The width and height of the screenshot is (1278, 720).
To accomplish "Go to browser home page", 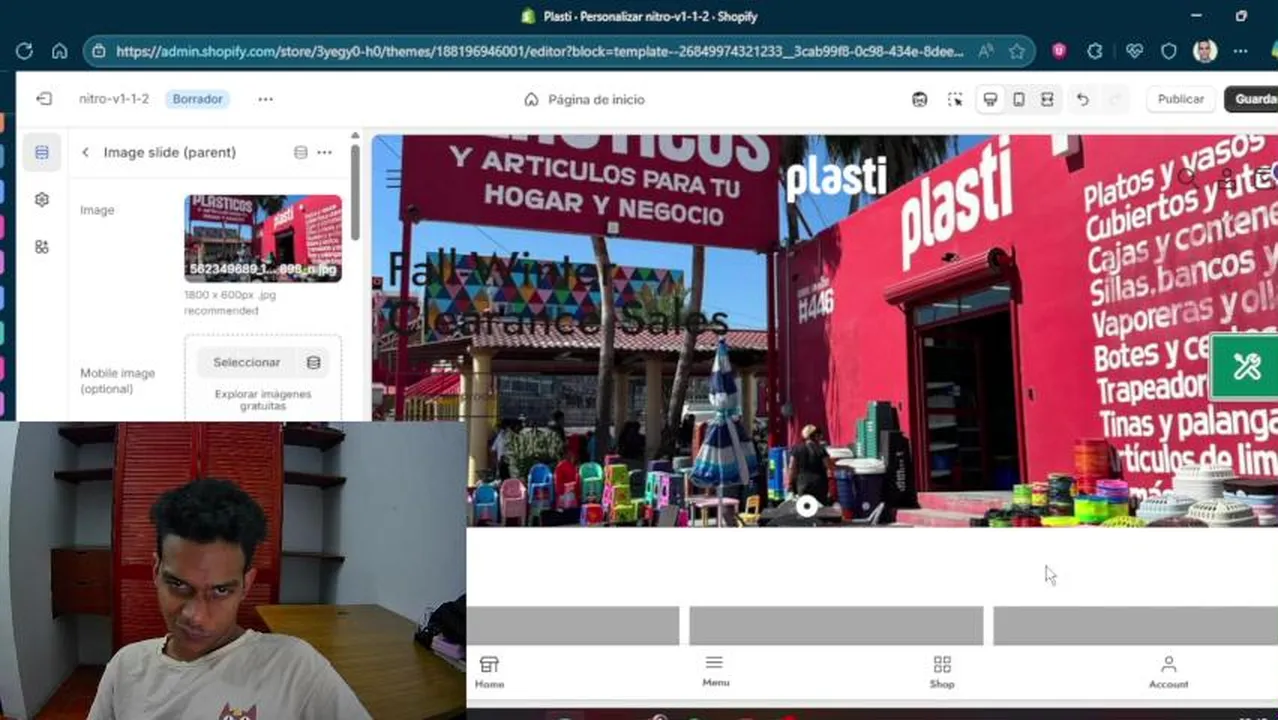I will tap(59, 51).
